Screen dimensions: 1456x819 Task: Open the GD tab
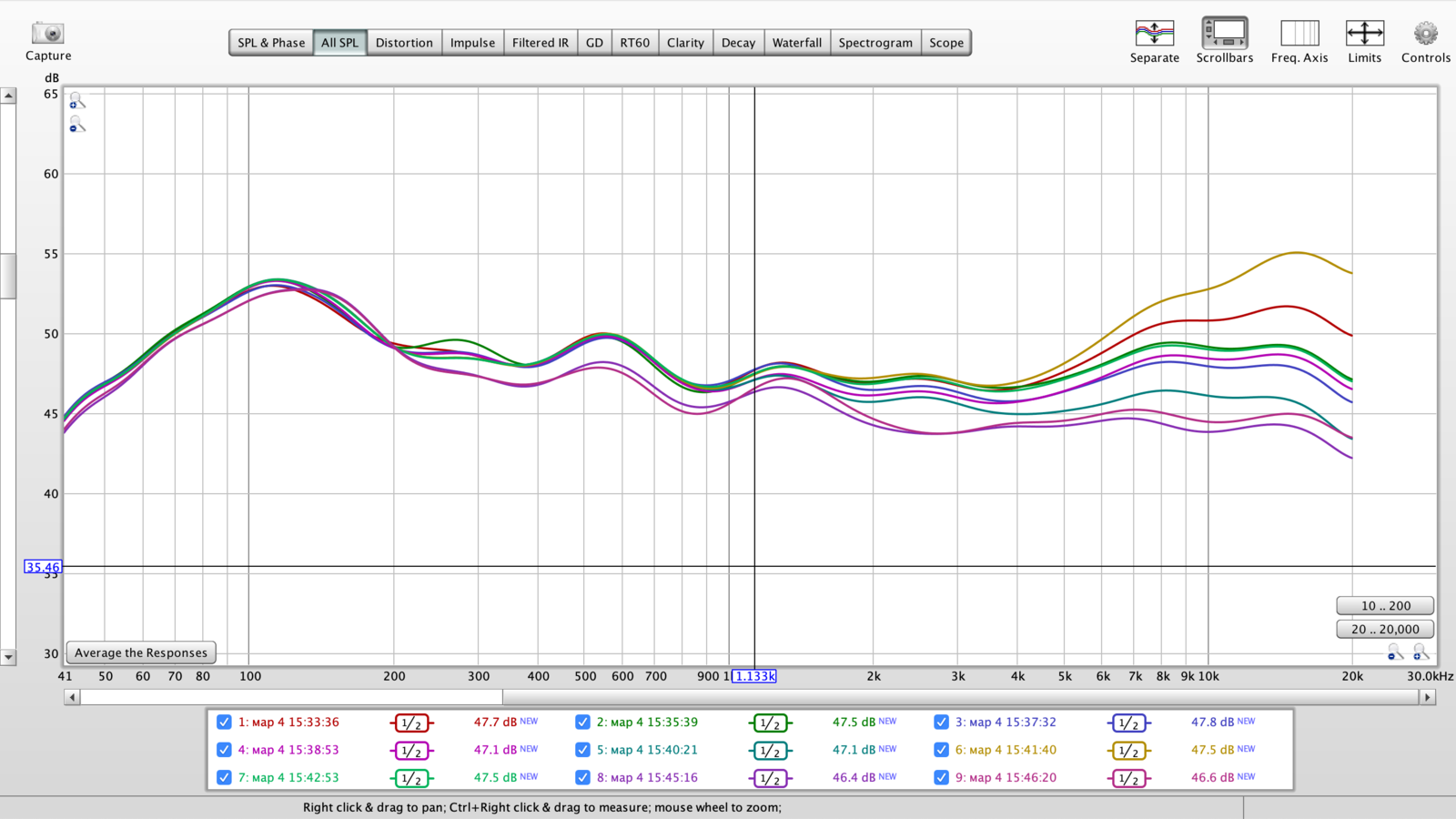point(594,43)
